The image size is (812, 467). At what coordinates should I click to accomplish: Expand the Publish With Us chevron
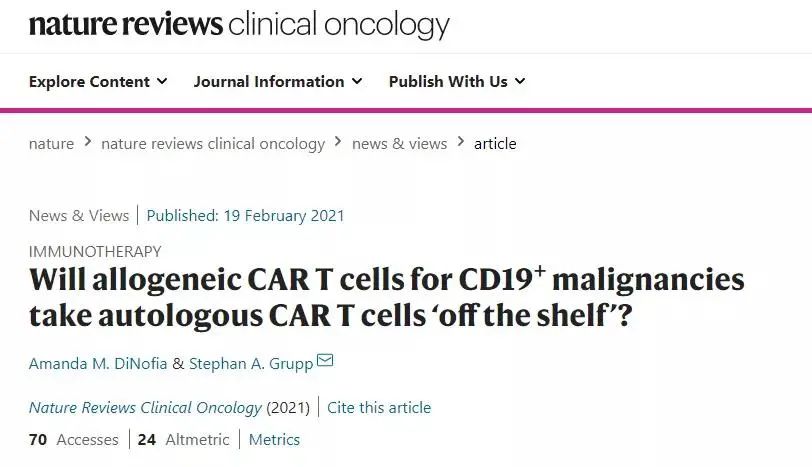(x=520, y=81)
